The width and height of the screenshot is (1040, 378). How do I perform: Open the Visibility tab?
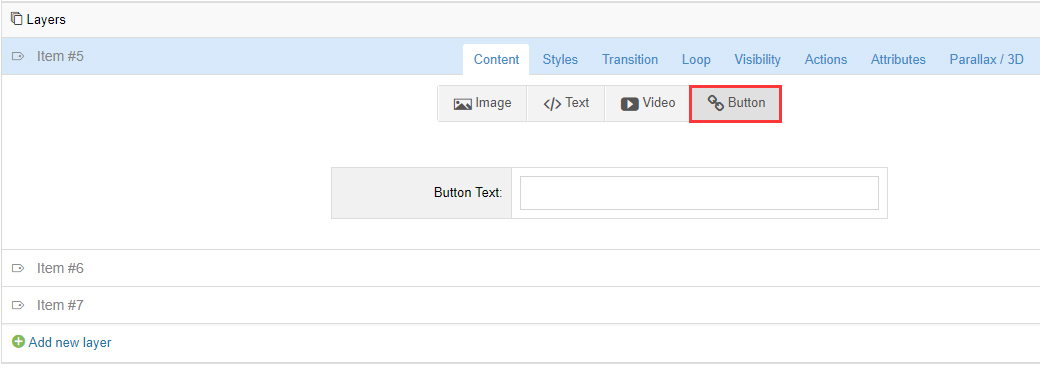coord(757,60)
